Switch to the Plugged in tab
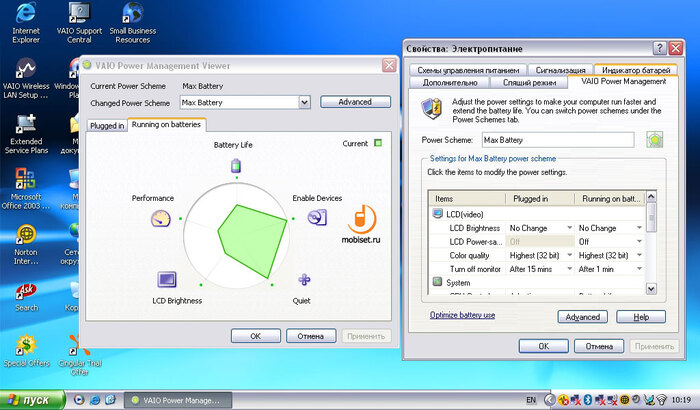Viewport: 700px width, 410px height. (107, 126)
